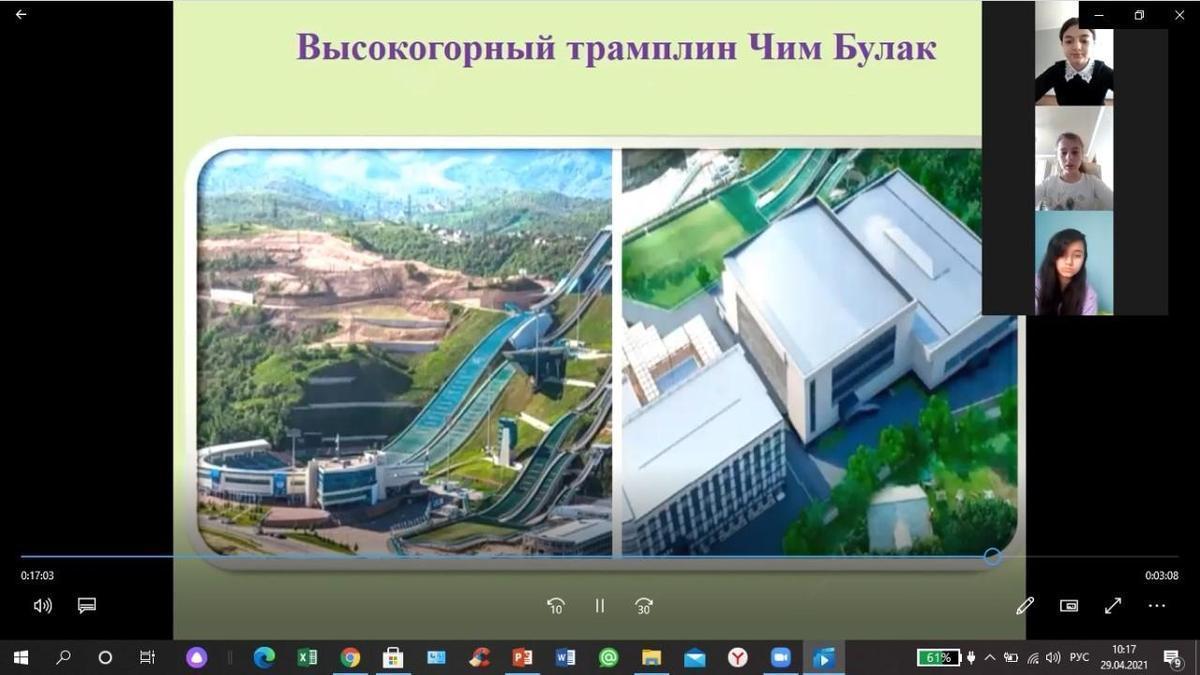
Task: Click the seek bar position handle
Action: pos(992,557)
